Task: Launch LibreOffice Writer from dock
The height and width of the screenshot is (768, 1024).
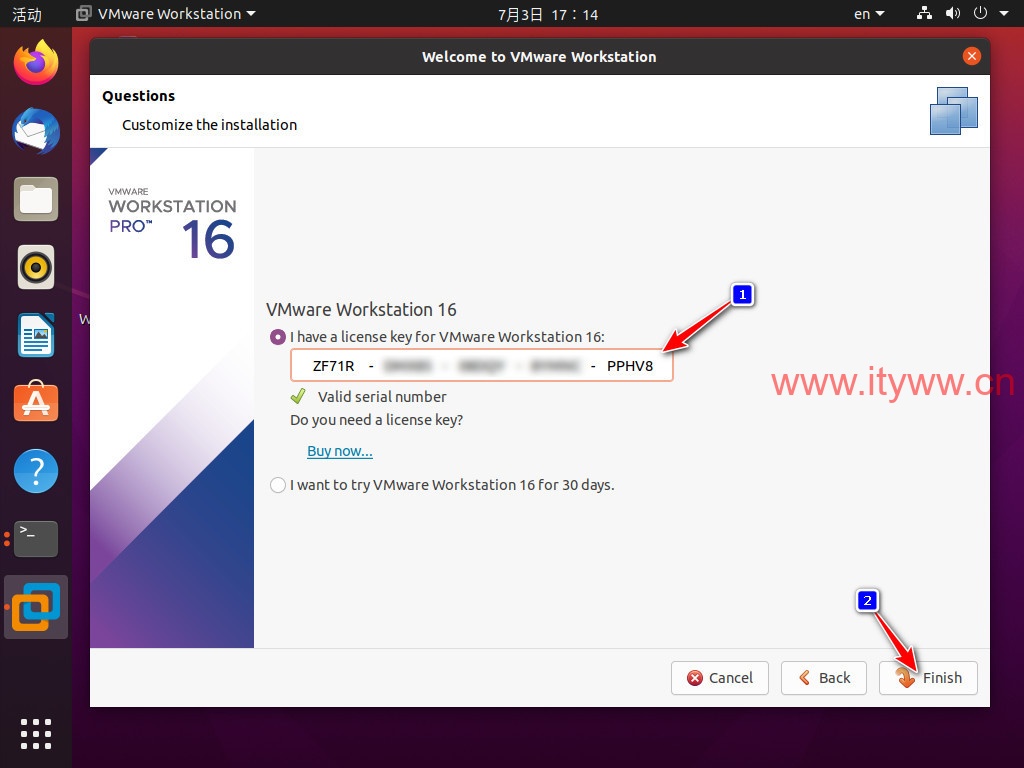Action: pyautogui.click(x=36, y=335)
